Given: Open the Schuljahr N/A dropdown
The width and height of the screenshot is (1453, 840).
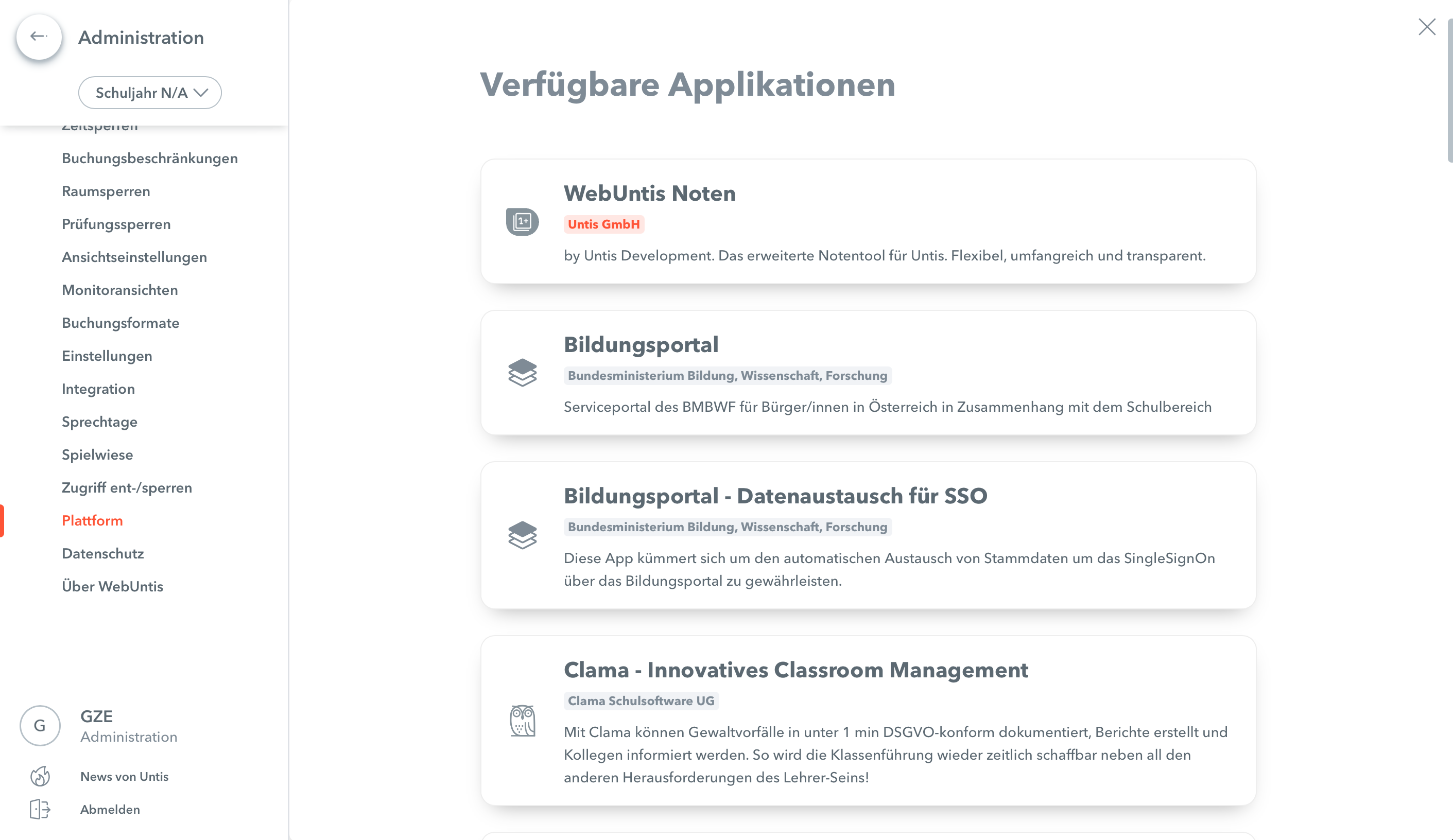Looking at the screenshot, I should [x=150, y=93].
